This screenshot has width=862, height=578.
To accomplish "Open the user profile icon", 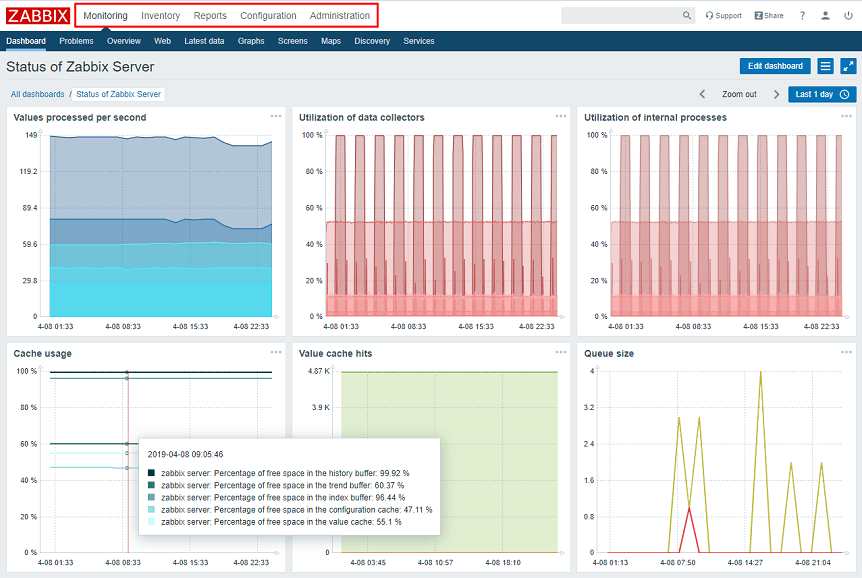I will [825, 16].
